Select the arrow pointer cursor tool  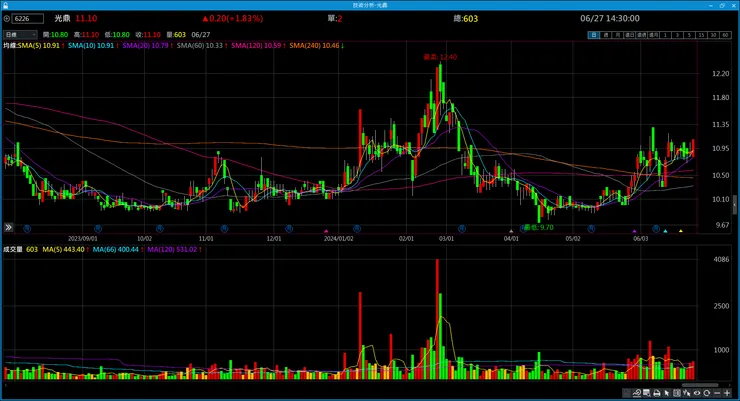coord(666,393)
